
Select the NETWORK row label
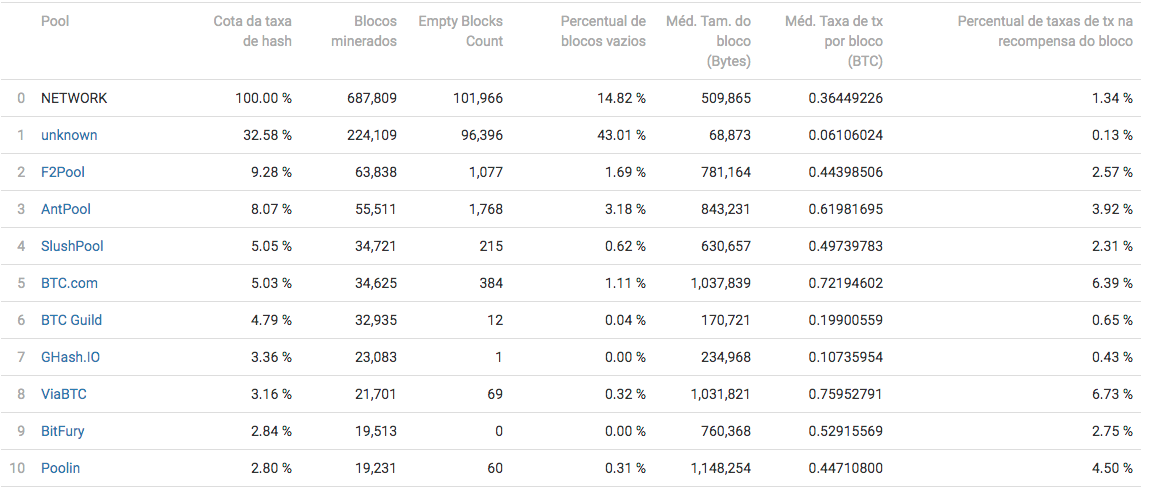coord(74,98)
